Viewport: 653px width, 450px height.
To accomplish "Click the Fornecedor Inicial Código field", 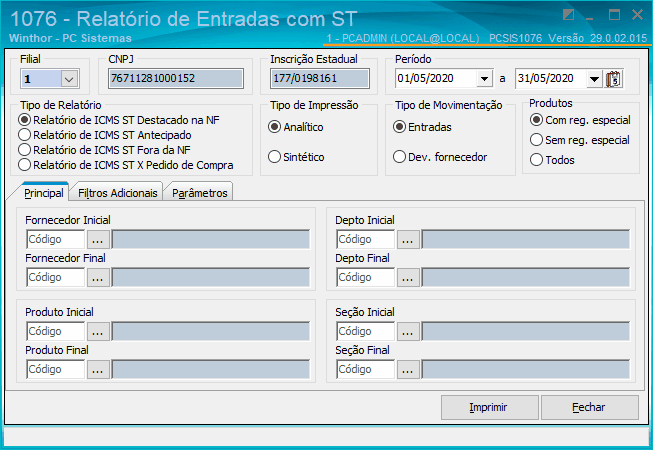I will (56, 240).
